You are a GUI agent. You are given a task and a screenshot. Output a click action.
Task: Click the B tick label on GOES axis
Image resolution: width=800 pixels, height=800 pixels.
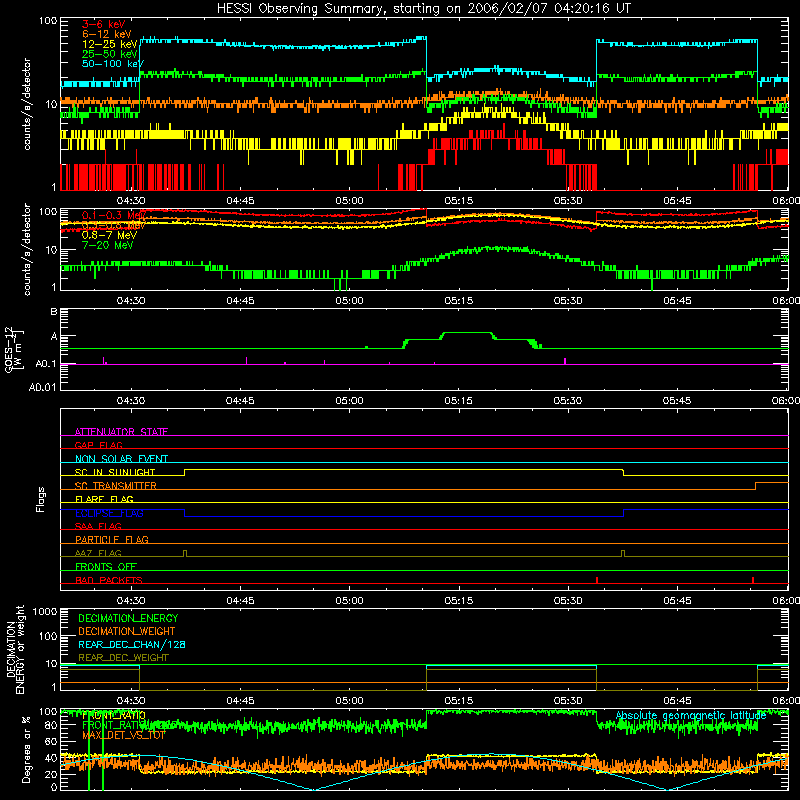[x=54, y=312]
